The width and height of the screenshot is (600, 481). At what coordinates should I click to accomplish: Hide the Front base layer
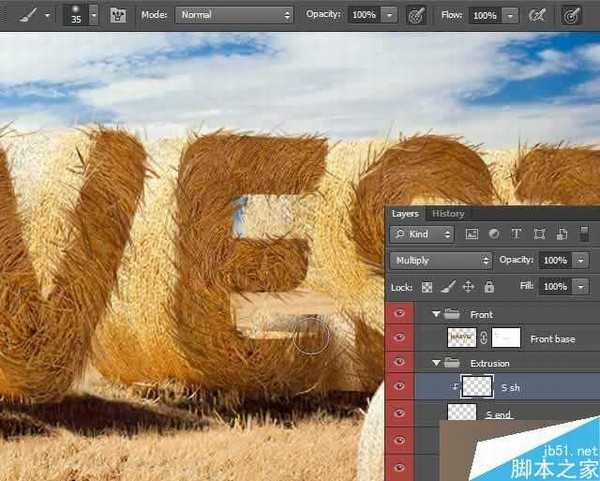point(401,339)
